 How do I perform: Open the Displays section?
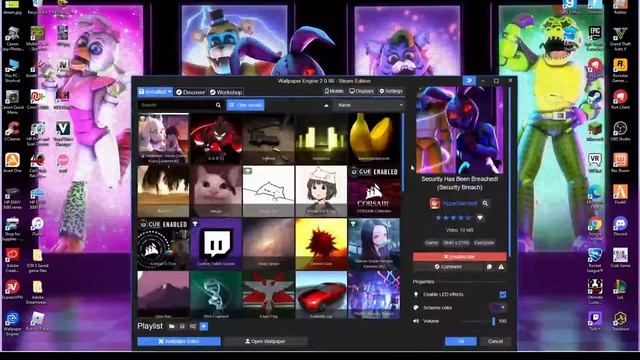[361, 91]
